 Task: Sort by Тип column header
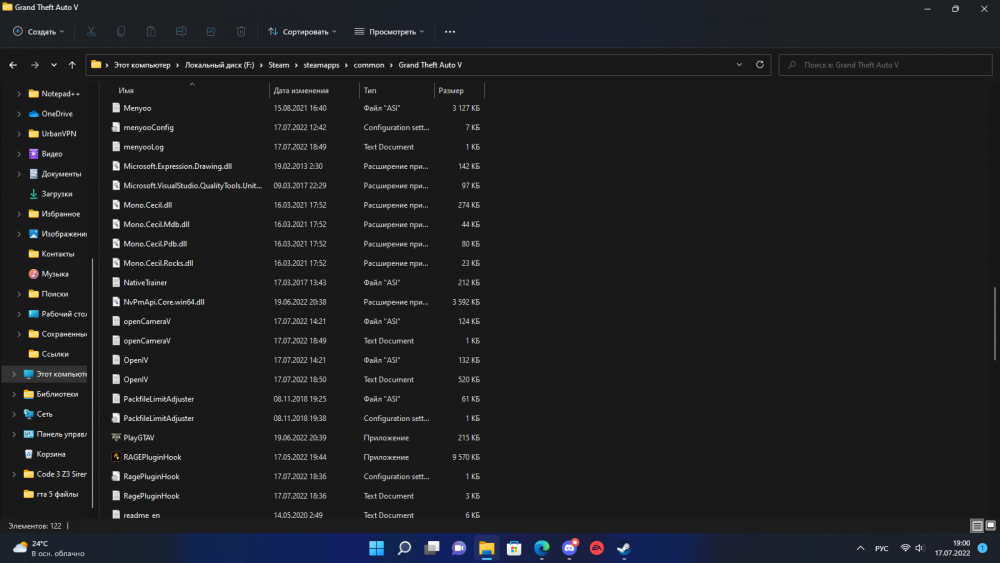[370, 91]
